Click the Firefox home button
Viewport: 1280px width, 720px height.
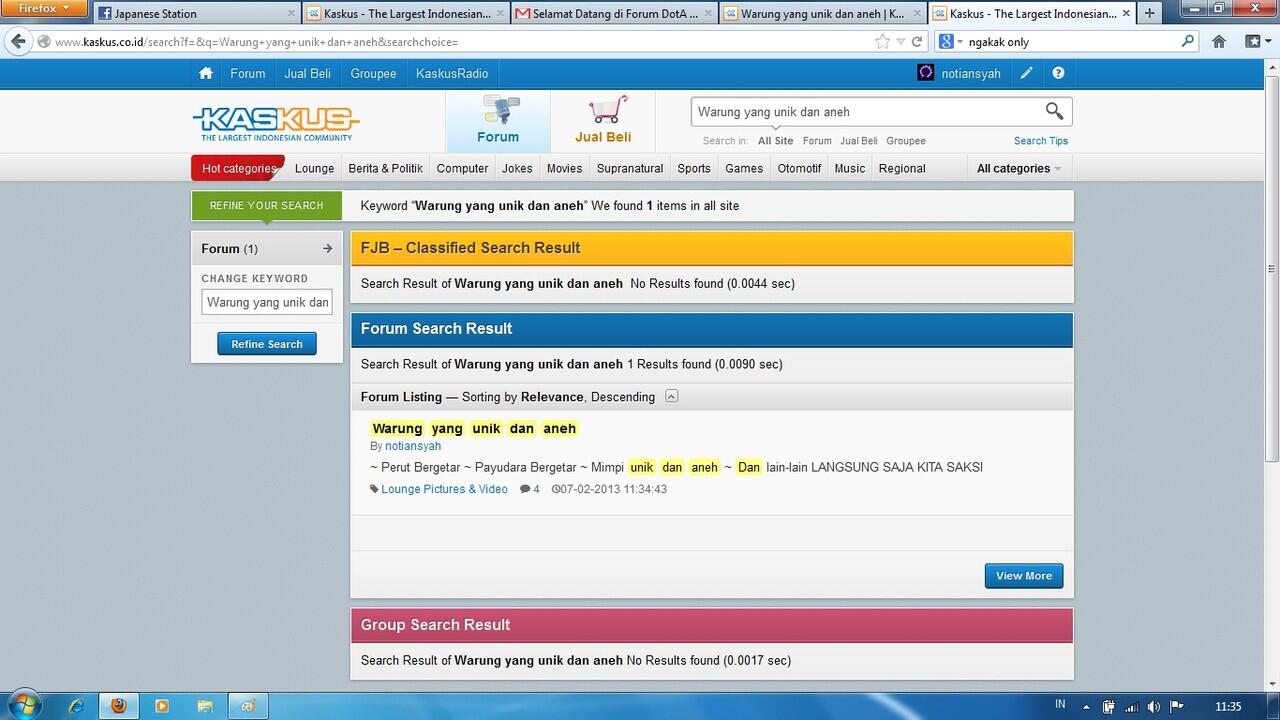point(1219,42)
